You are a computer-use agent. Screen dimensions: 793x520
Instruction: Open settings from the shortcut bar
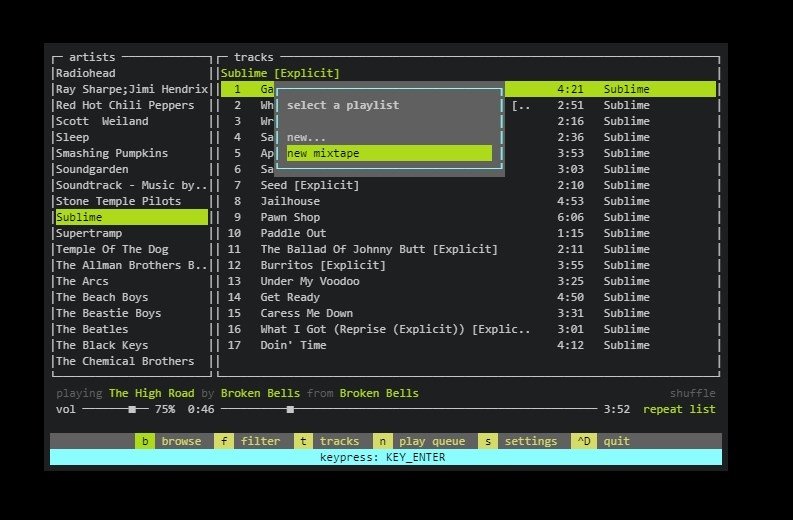pyautogui.click(x=517, y=441)
